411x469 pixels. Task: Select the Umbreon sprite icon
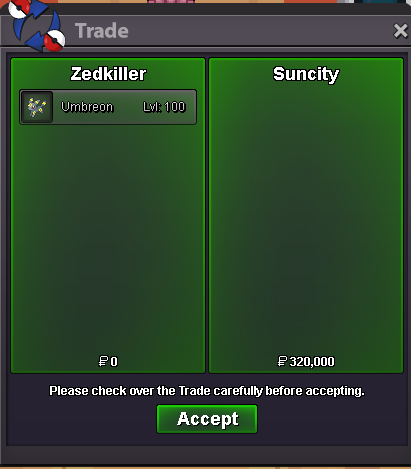coord(37,107)
